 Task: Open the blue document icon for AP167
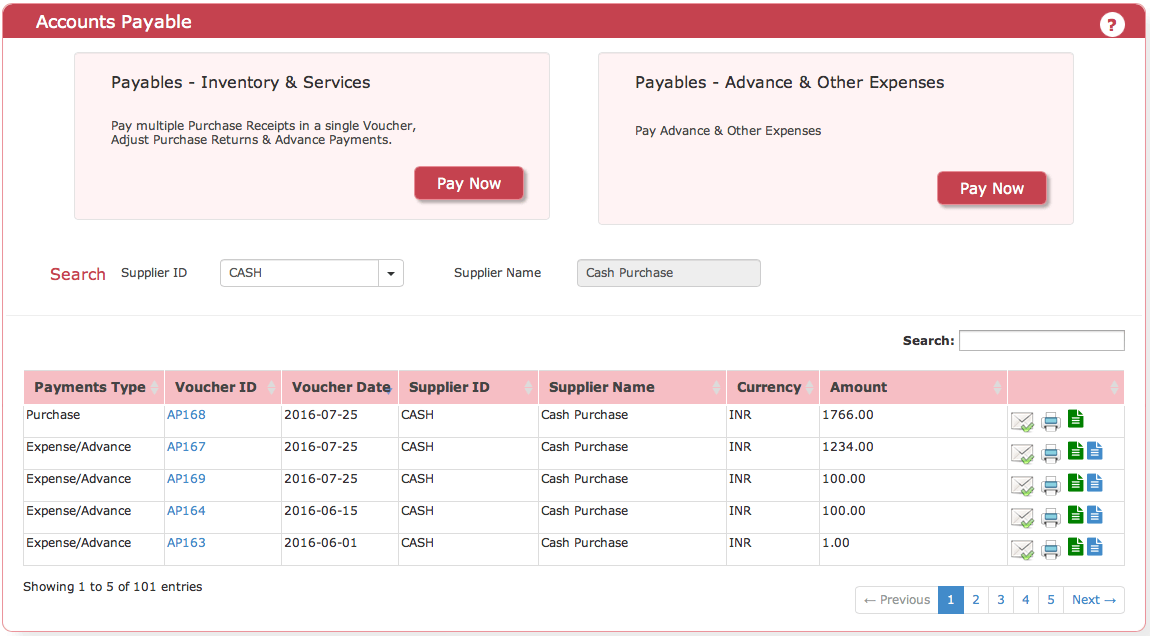tap(1095, 450)
